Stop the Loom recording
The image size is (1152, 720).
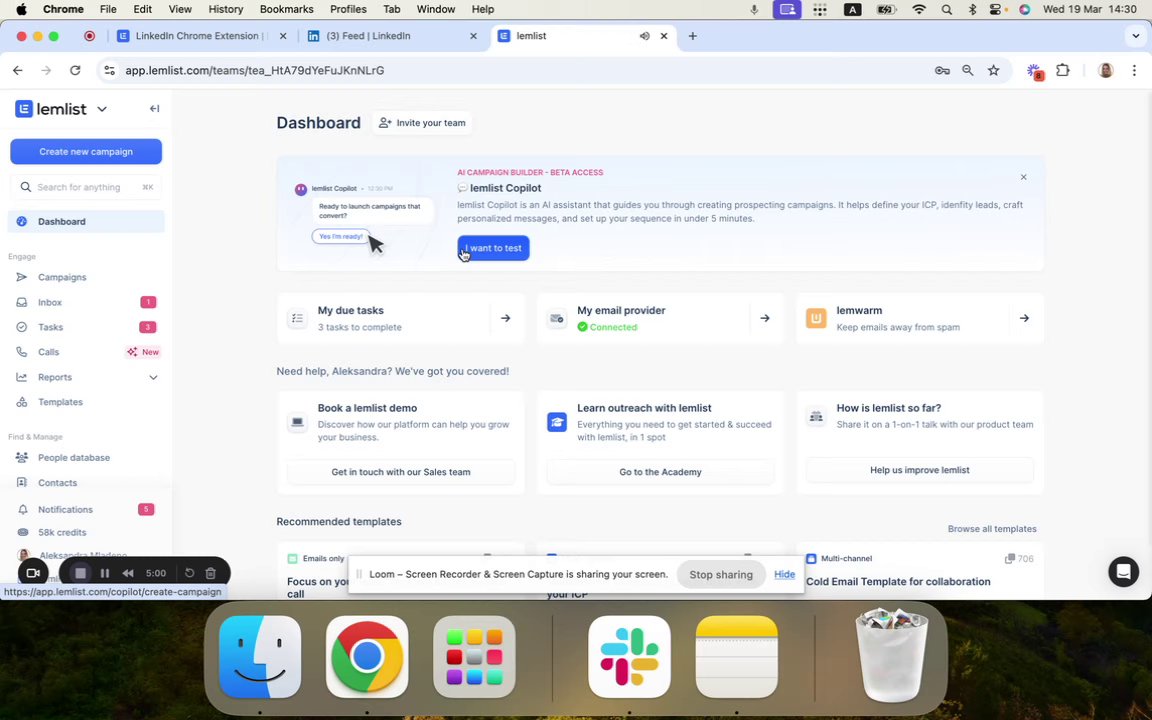tap(81, 573)
